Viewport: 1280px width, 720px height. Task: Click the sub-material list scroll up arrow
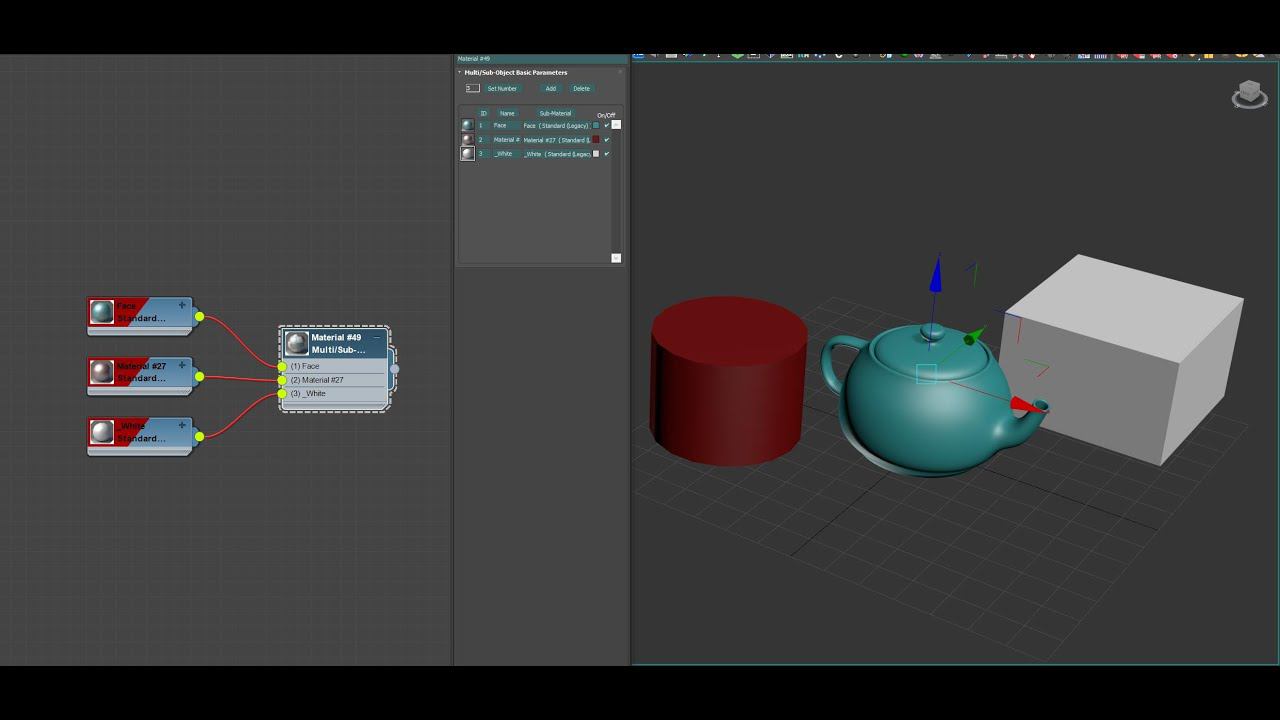[x=616, y=124]
